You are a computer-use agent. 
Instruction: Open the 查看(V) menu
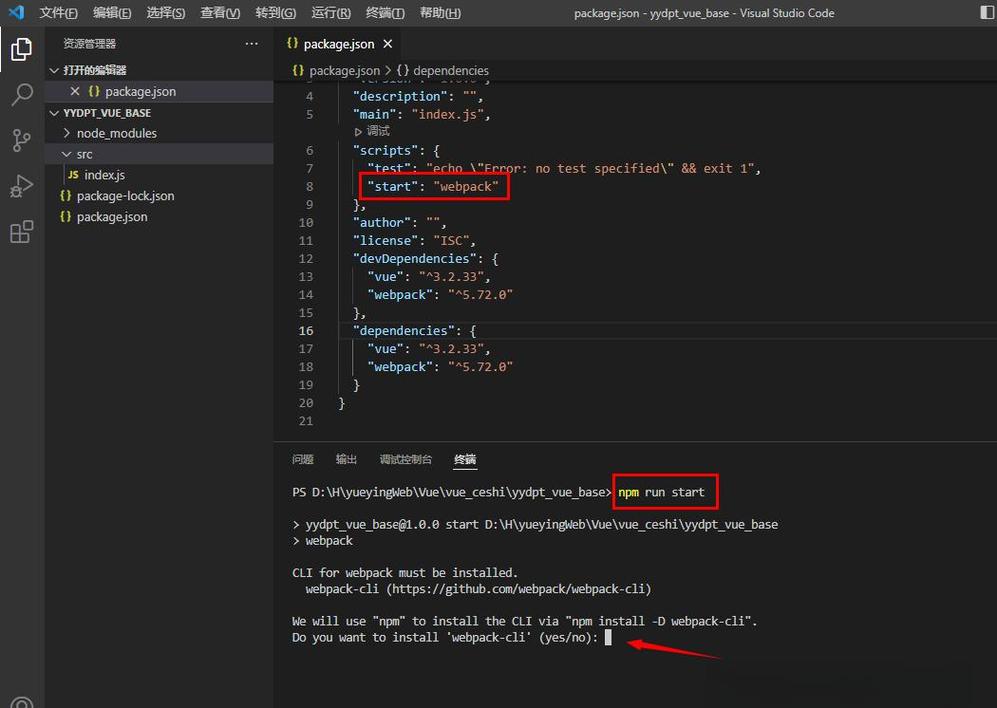click(x=220, y=13)
